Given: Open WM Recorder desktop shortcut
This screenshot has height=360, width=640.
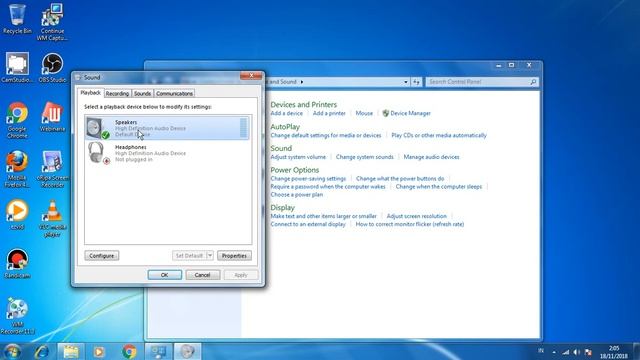Looking at the screenshot, I should pos(17,316).
